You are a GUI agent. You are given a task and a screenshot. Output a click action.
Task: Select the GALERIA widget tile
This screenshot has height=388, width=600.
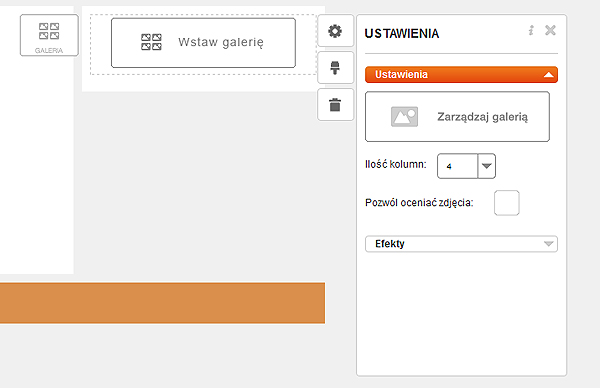tap(49, 35)
